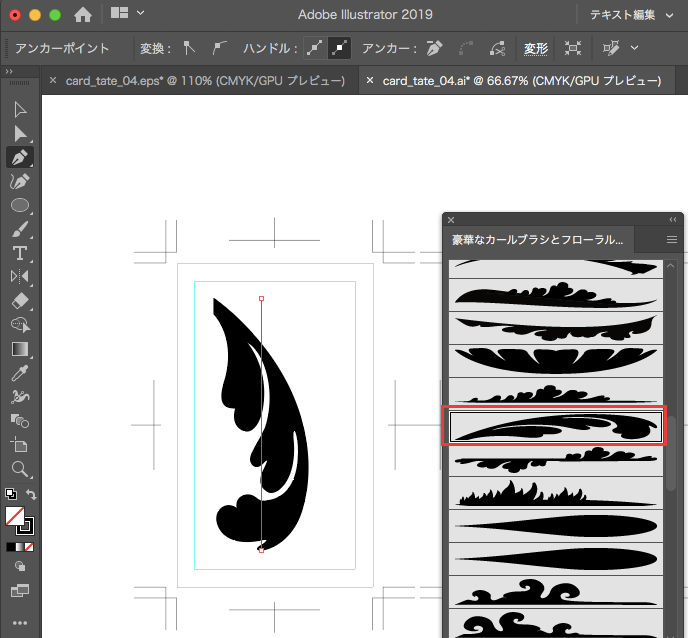Screen dimensions: 688x638
Task: Click the 変形 button in control bar
Action: (x=536, y=48)
